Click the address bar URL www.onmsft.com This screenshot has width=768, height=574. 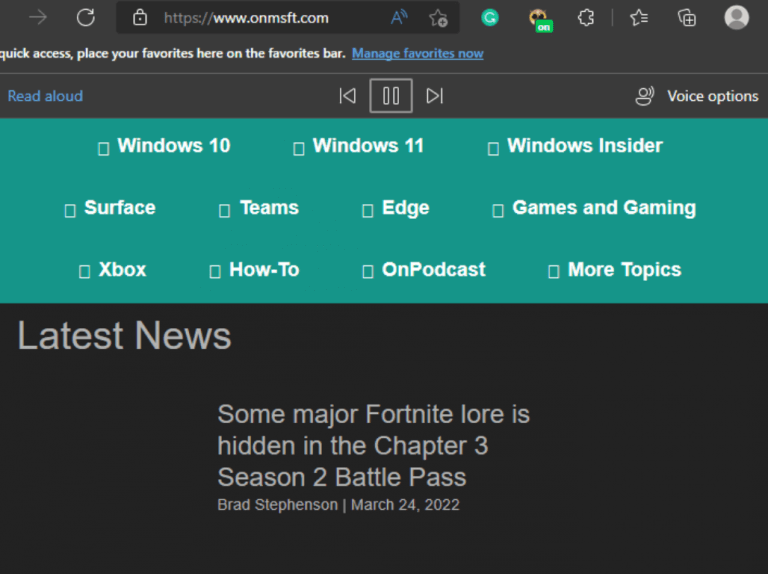[x=246, y=18]
